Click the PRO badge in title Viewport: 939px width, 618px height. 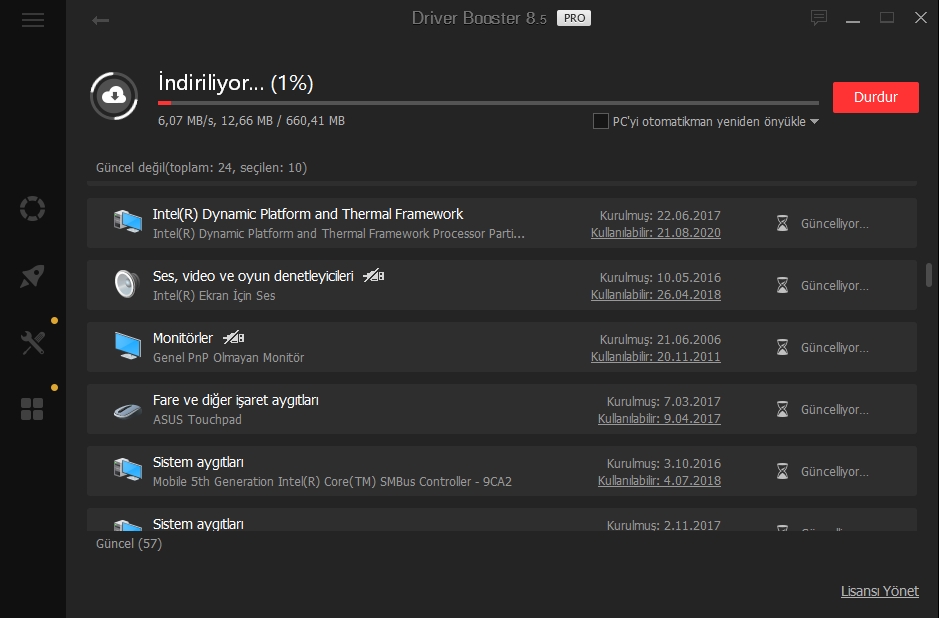click(574, 18)
